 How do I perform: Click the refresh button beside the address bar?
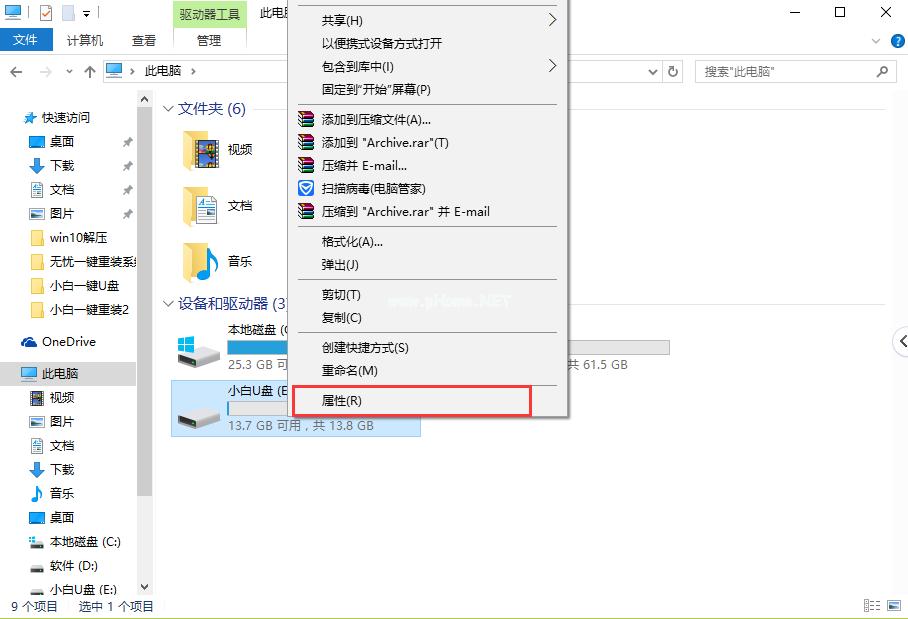click(x=674, y=72)
